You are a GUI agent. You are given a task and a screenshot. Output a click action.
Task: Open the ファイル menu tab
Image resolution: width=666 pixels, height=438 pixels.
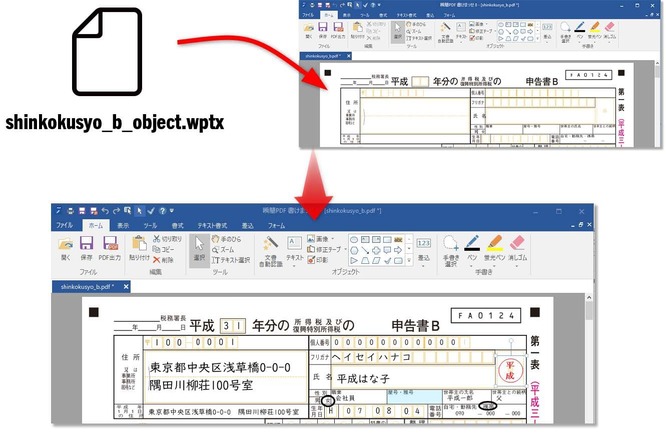click(64, 226)
